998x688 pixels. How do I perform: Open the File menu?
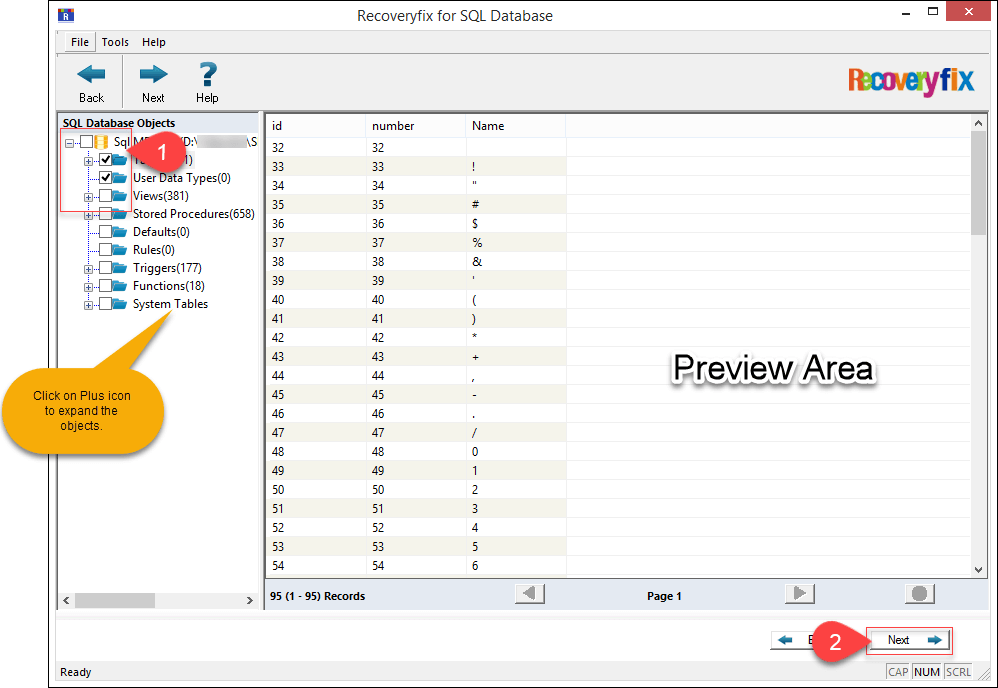click(80, 42)
